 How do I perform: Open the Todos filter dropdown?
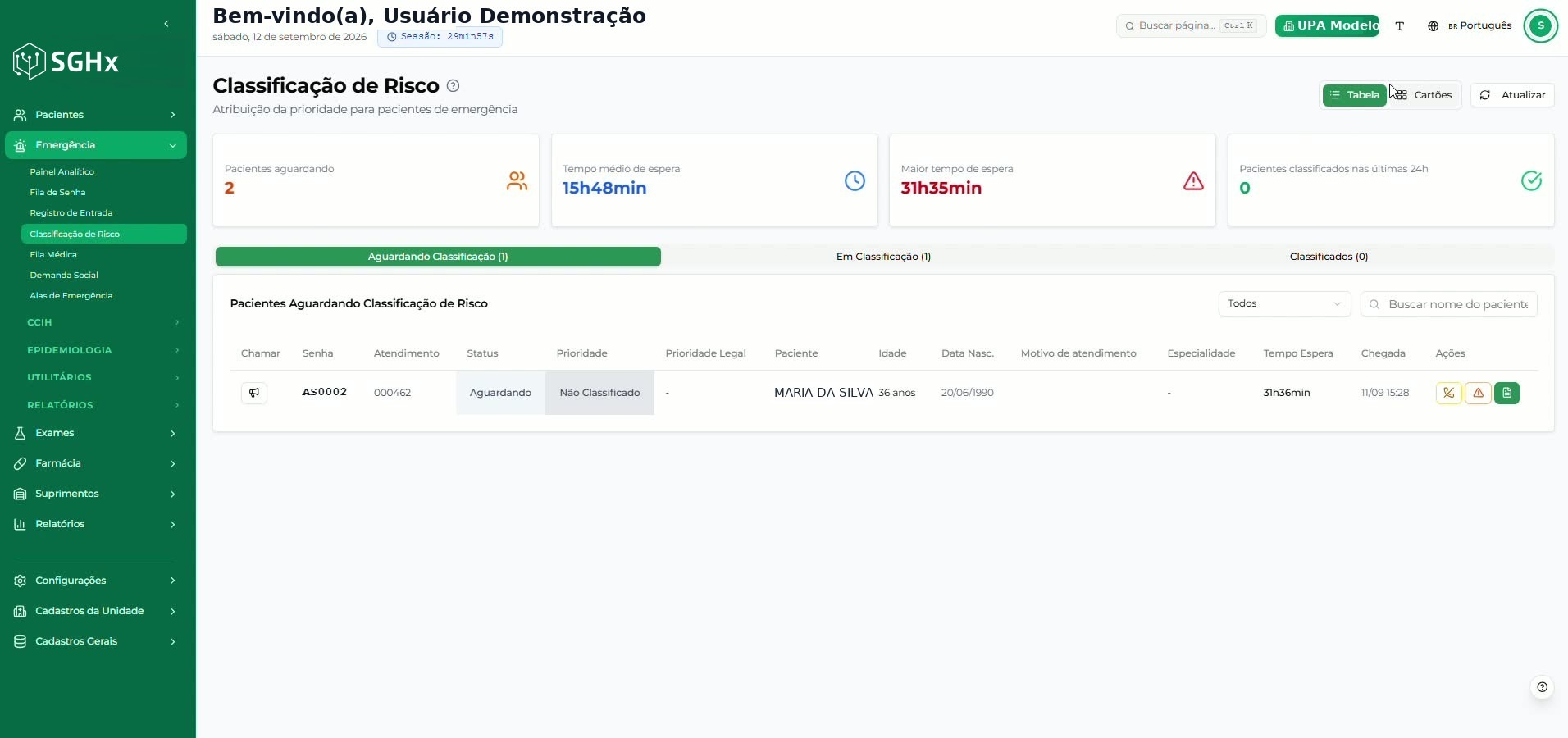(1284, 304)
